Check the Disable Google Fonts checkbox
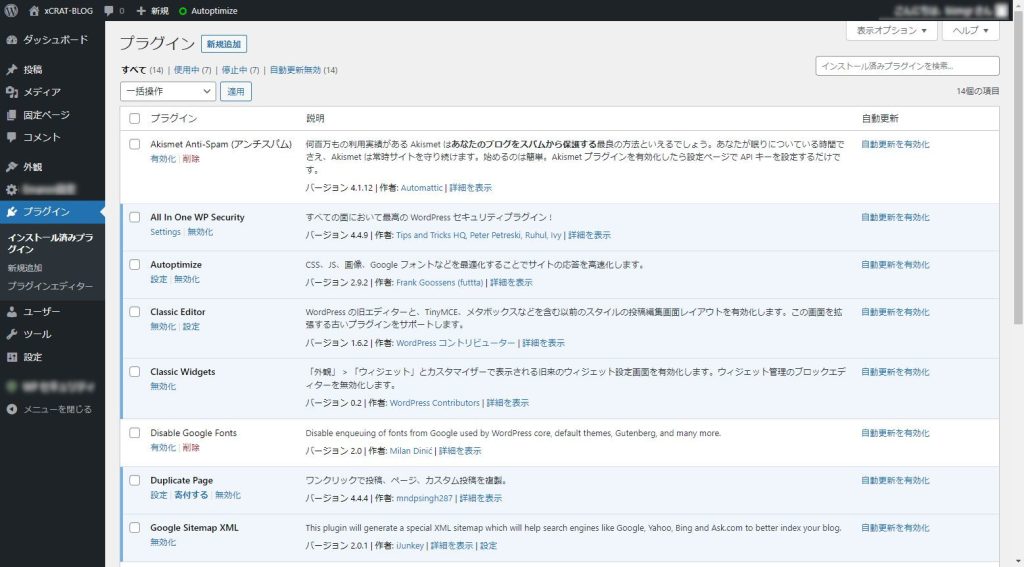1024x567 pixels. coord(135,432)
